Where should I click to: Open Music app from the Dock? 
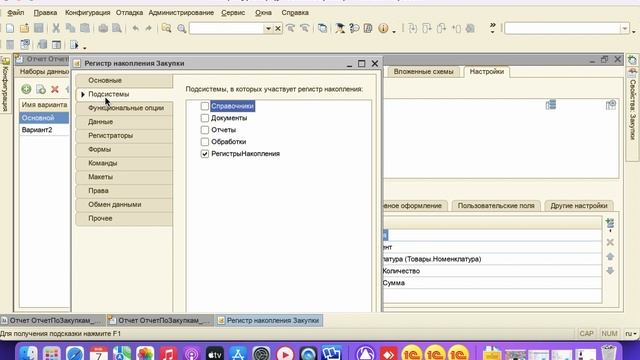coord(168,353)
